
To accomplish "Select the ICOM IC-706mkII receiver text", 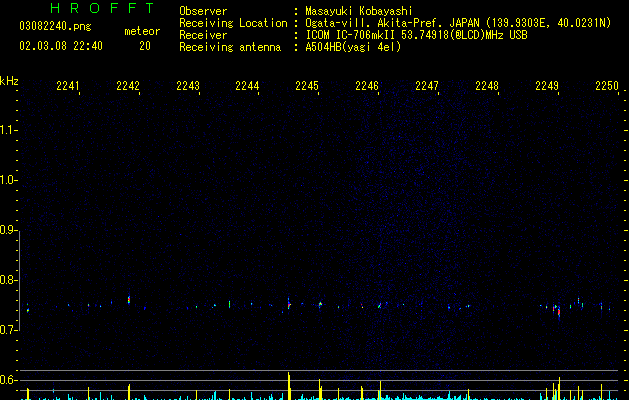I will [x=416, y=35].
